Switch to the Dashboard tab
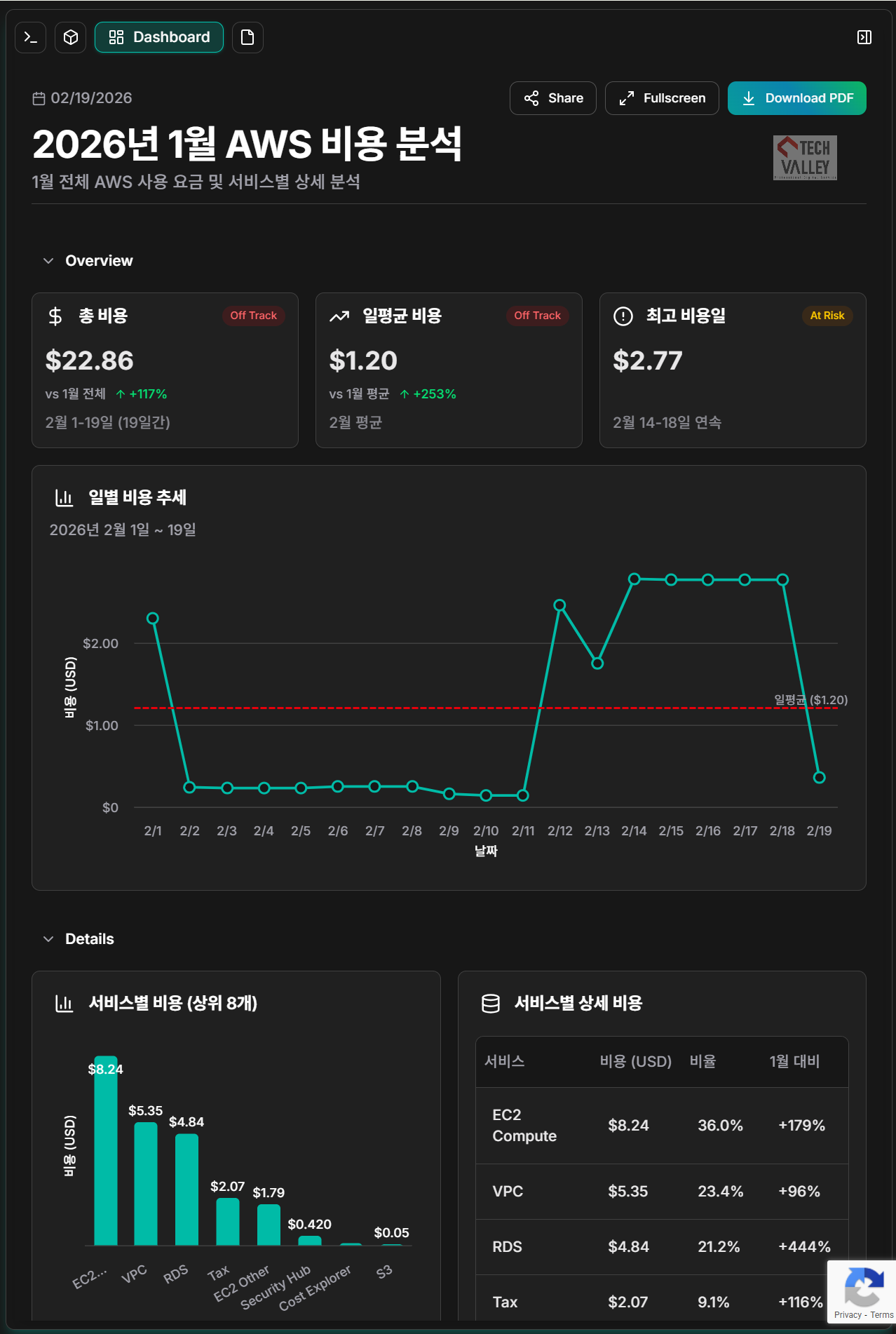896x1334 pixels. [x=159, y=37]
